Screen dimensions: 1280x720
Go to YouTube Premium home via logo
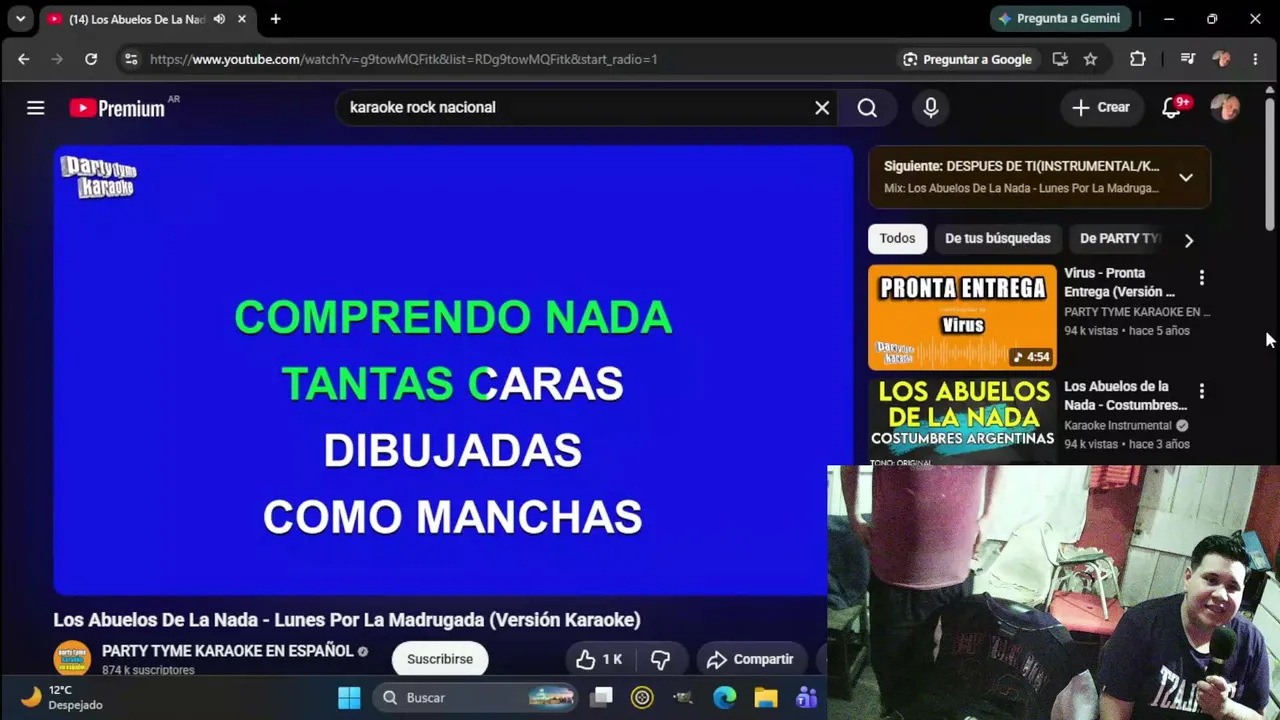[117, 108]
